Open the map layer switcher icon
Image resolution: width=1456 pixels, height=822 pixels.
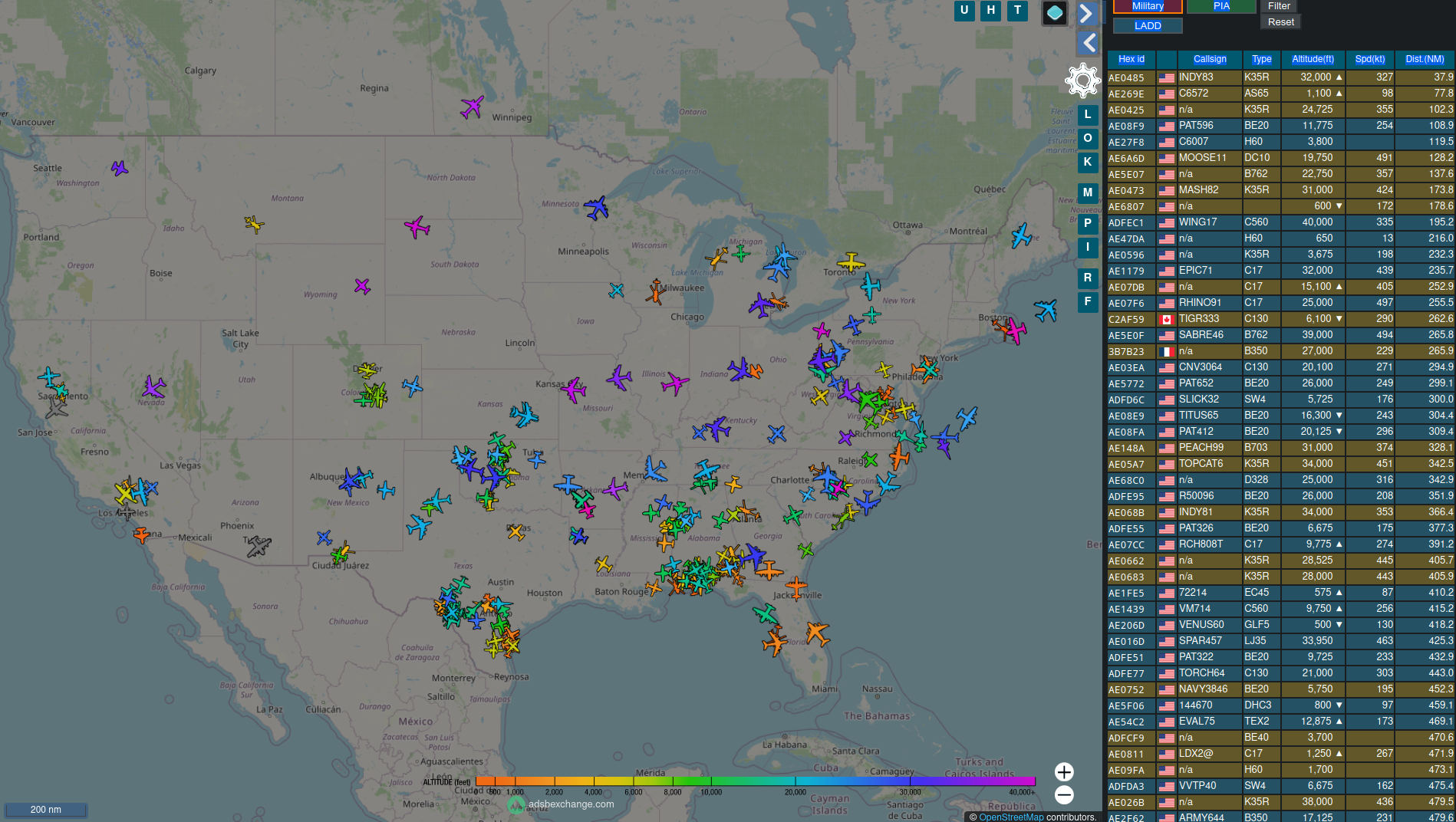click(1055, 12)
